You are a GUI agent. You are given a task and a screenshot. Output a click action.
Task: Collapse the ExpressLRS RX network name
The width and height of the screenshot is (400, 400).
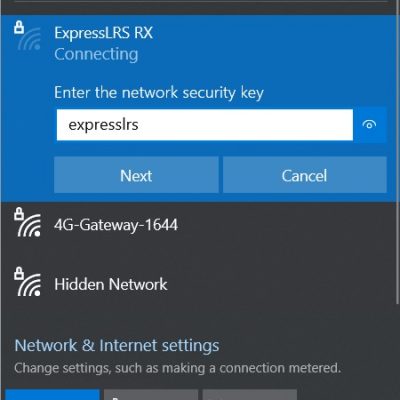pyautogui.click(x=104, y=33)
